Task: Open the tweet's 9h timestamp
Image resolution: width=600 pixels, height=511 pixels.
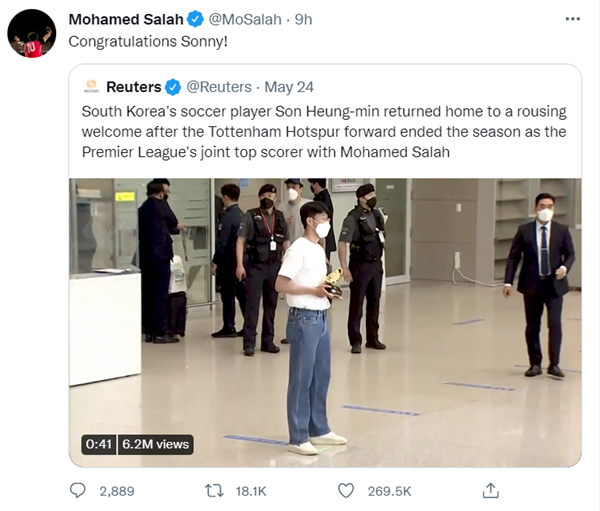Action: click(x=306, y=19)
